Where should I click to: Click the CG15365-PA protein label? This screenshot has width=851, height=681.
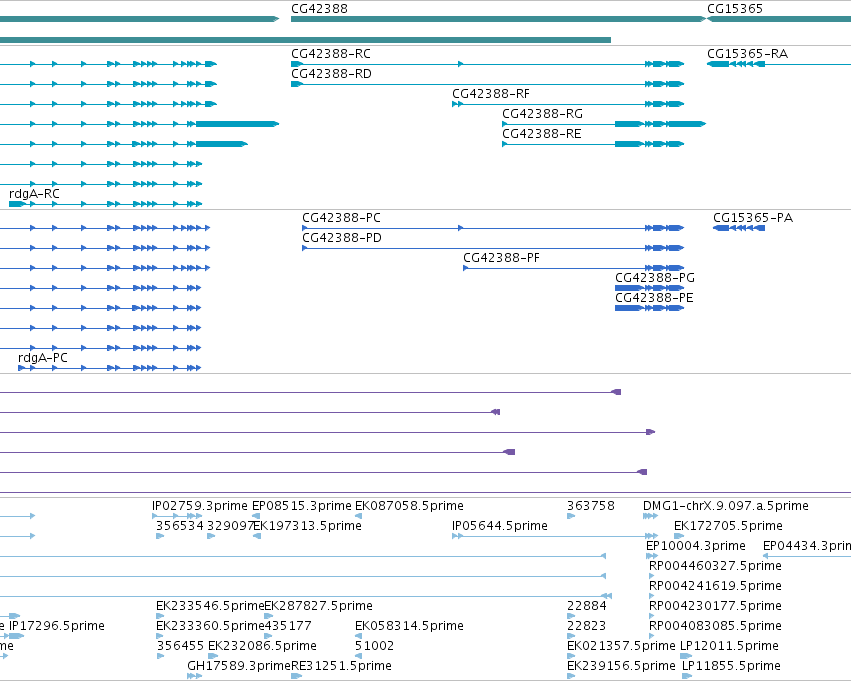tap(753, 218)
